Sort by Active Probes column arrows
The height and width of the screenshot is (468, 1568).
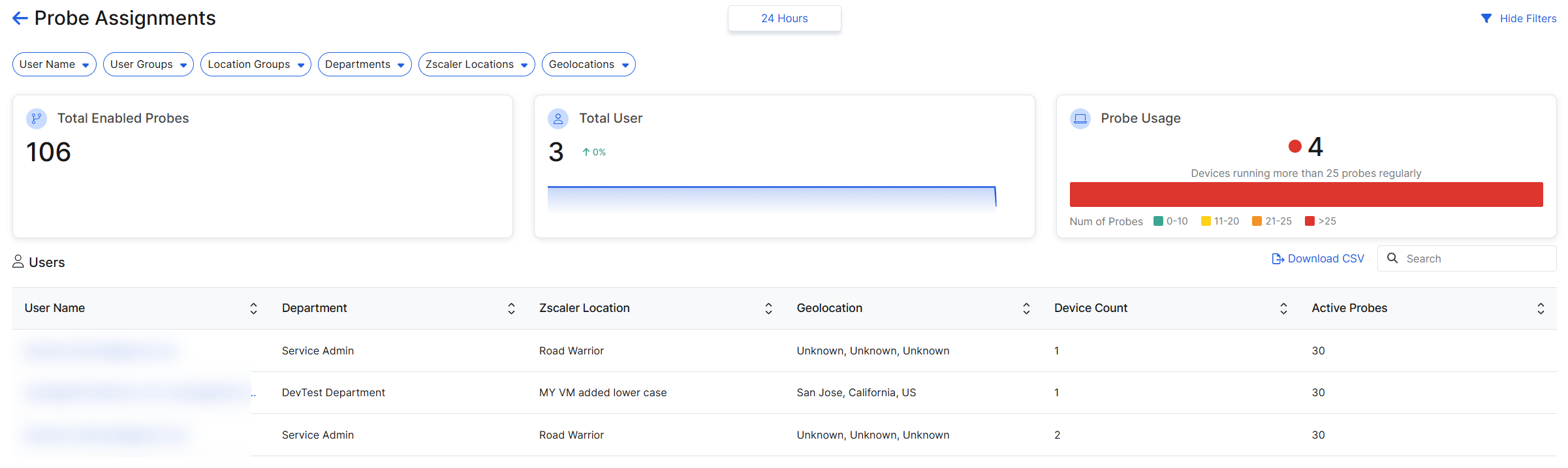coord(1541,309)
